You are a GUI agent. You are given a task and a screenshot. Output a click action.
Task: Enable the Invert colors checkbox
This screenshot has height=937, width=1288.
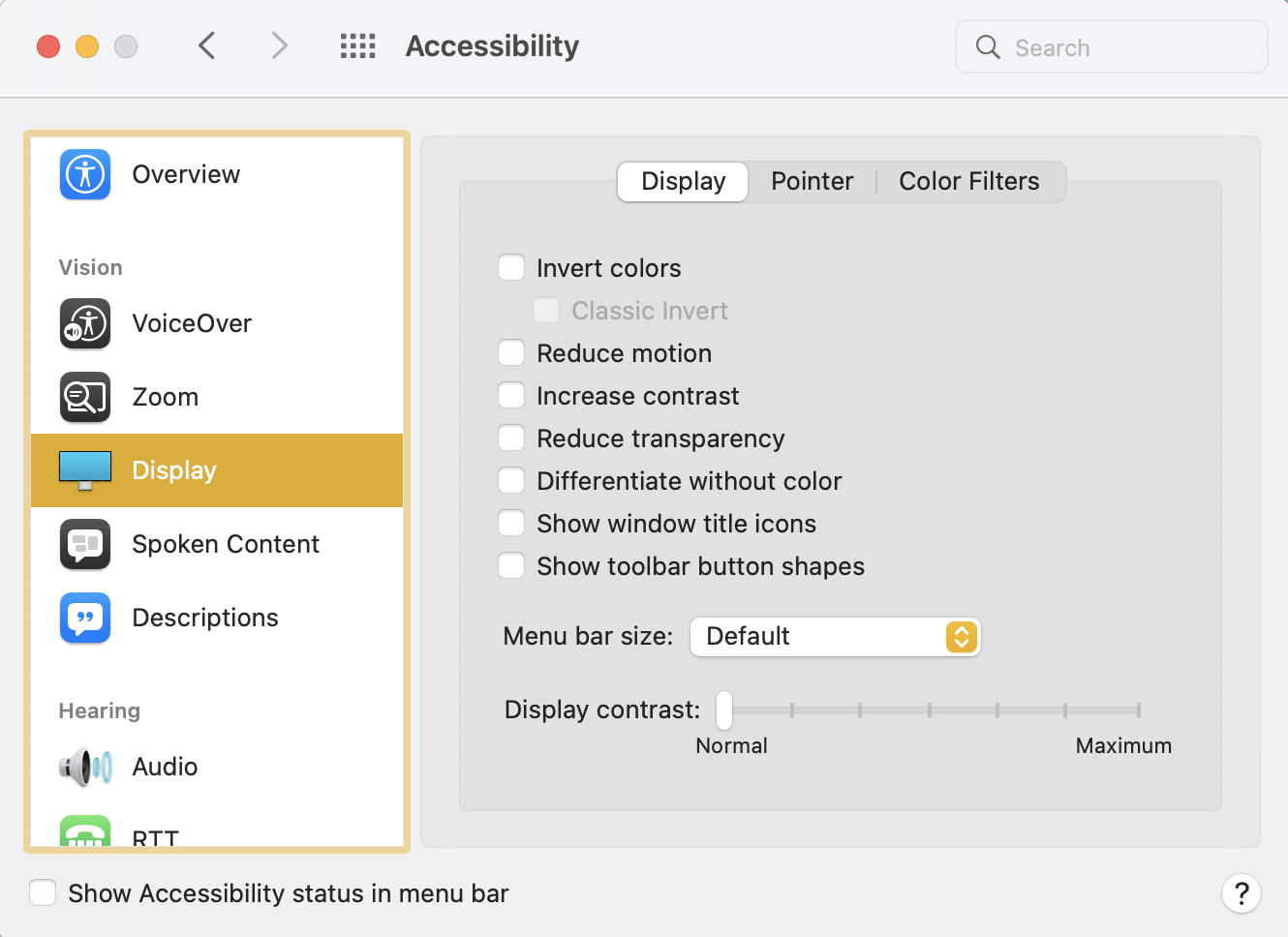tap(511, 268)
